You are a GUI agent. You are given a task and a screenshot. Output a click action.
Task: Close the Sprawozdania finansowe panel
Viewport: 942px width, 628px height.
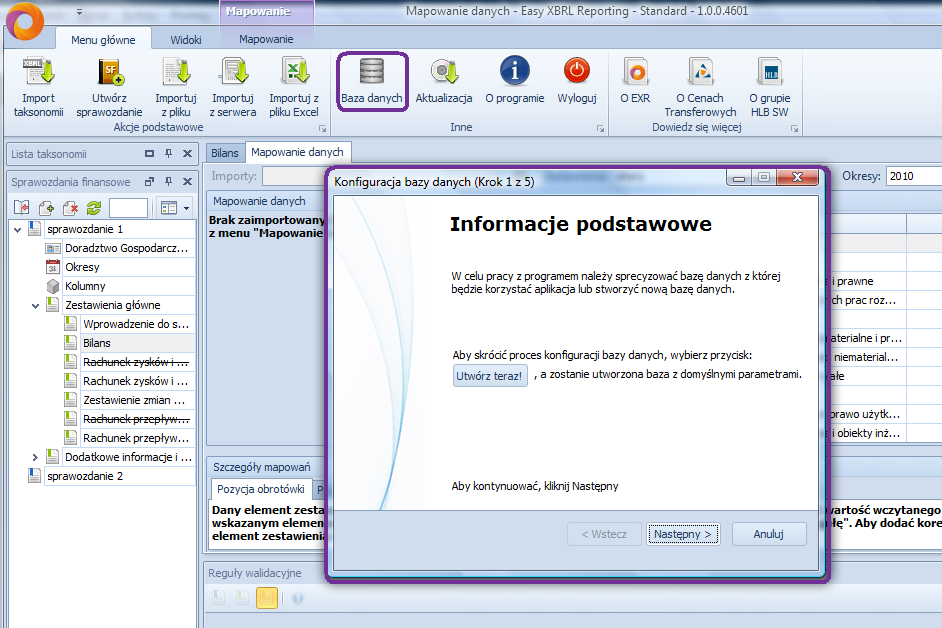[x=187, y=181]
